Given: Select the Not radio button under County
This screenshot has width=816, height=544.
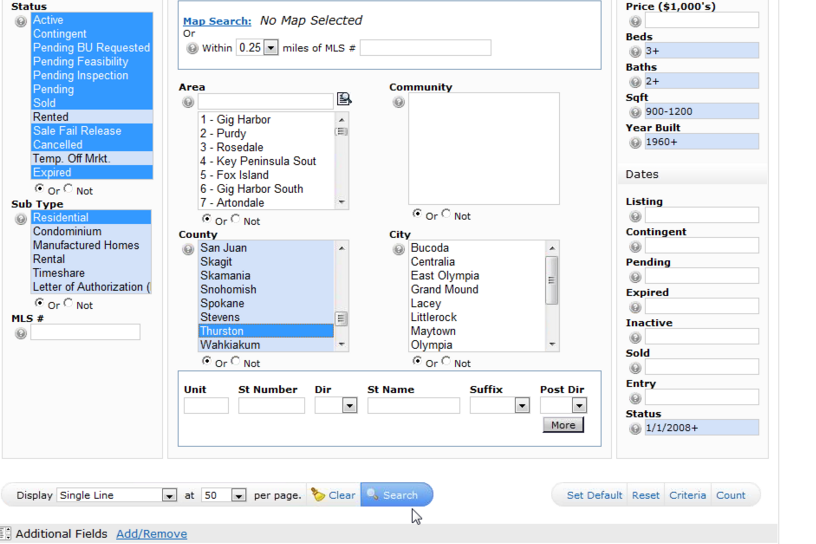Looking at the screenshot, I should [237, 361].
